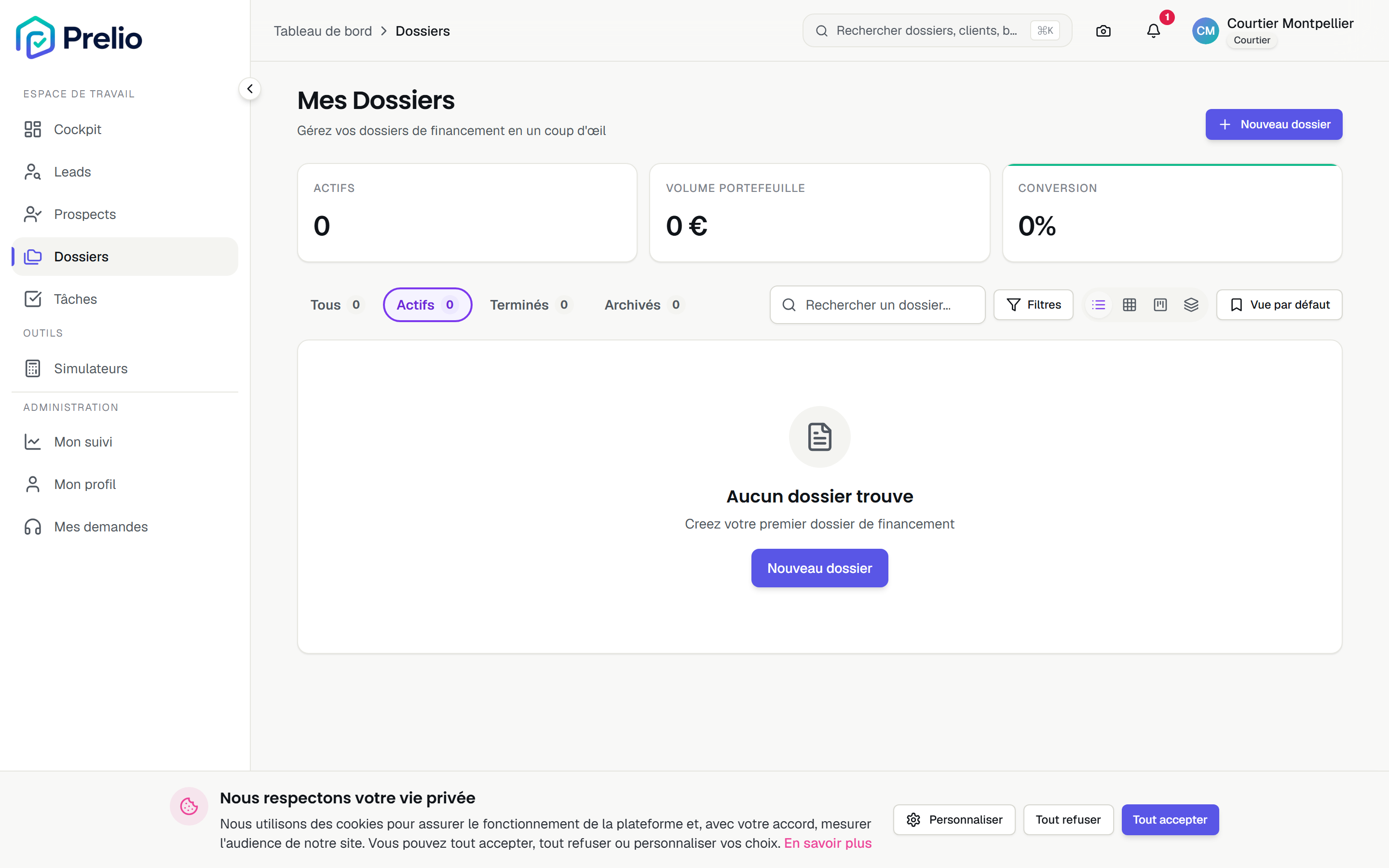Click the top Nouveau dossier button
The image size is (1389, 868).
coord(1274,124)
